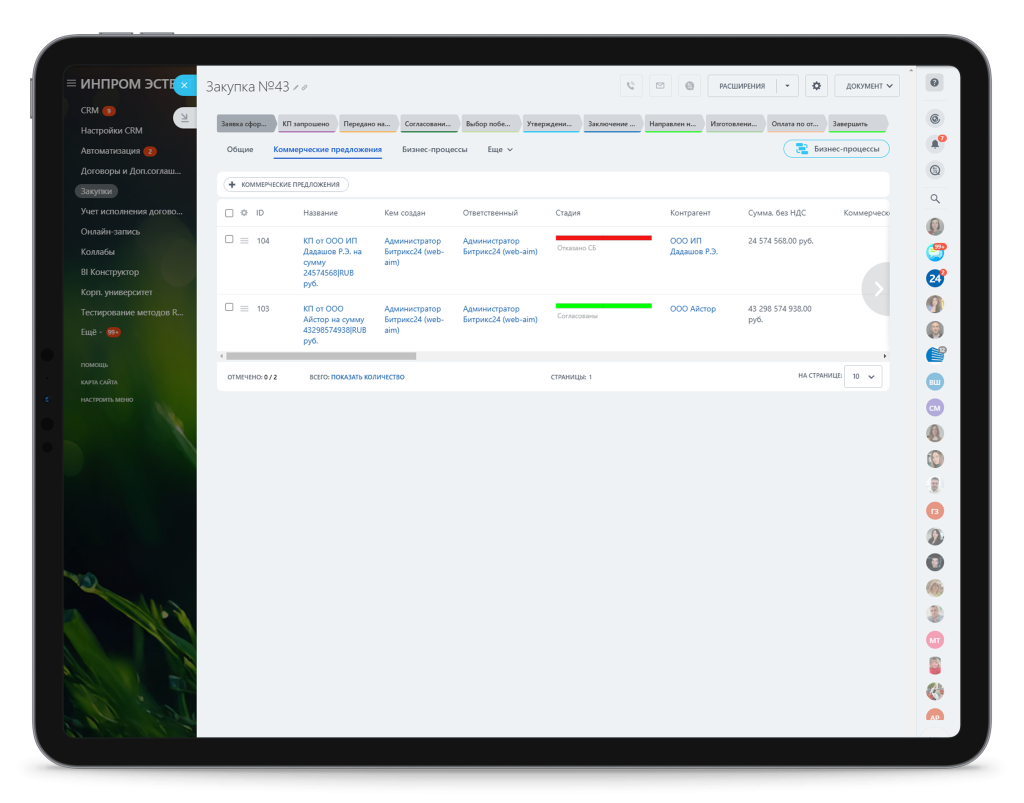Close the slider panel with X button

tap(184, 85)
